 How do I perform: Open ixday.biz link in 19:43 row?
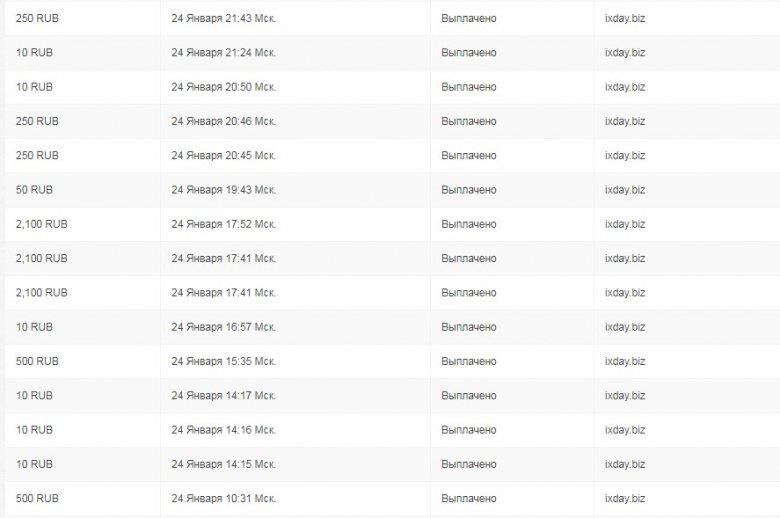(x=625, y=190)
